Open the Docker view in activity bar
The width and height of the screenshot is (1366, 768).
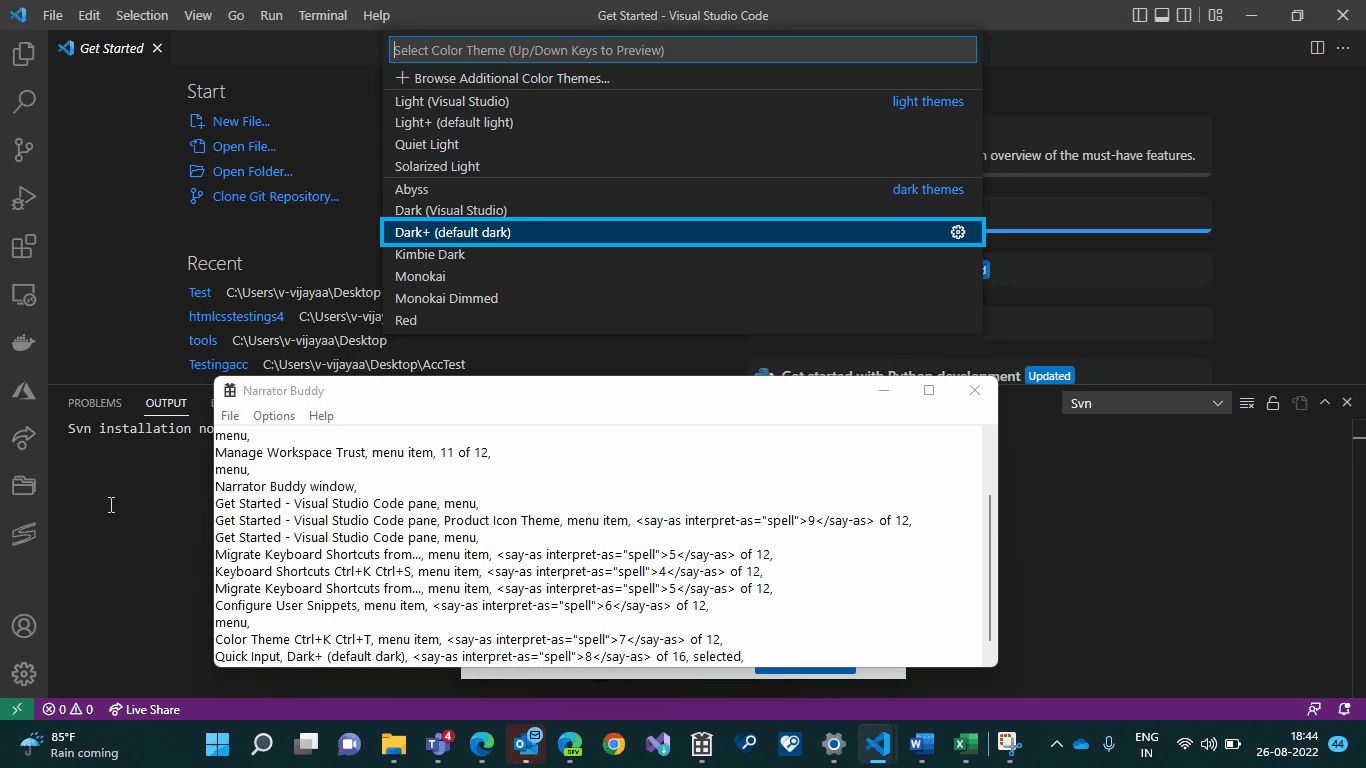24,342
